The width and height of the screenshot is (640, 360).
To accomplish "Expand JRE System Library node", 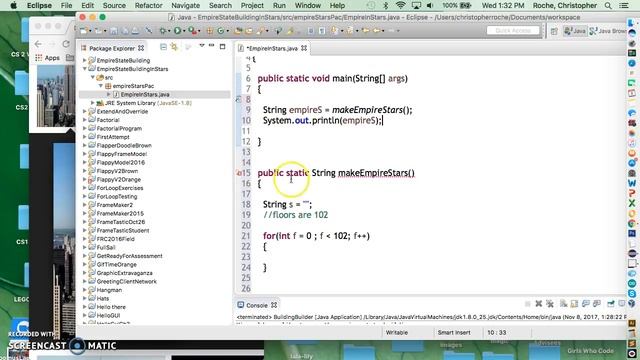I will (x=93, y=103).
